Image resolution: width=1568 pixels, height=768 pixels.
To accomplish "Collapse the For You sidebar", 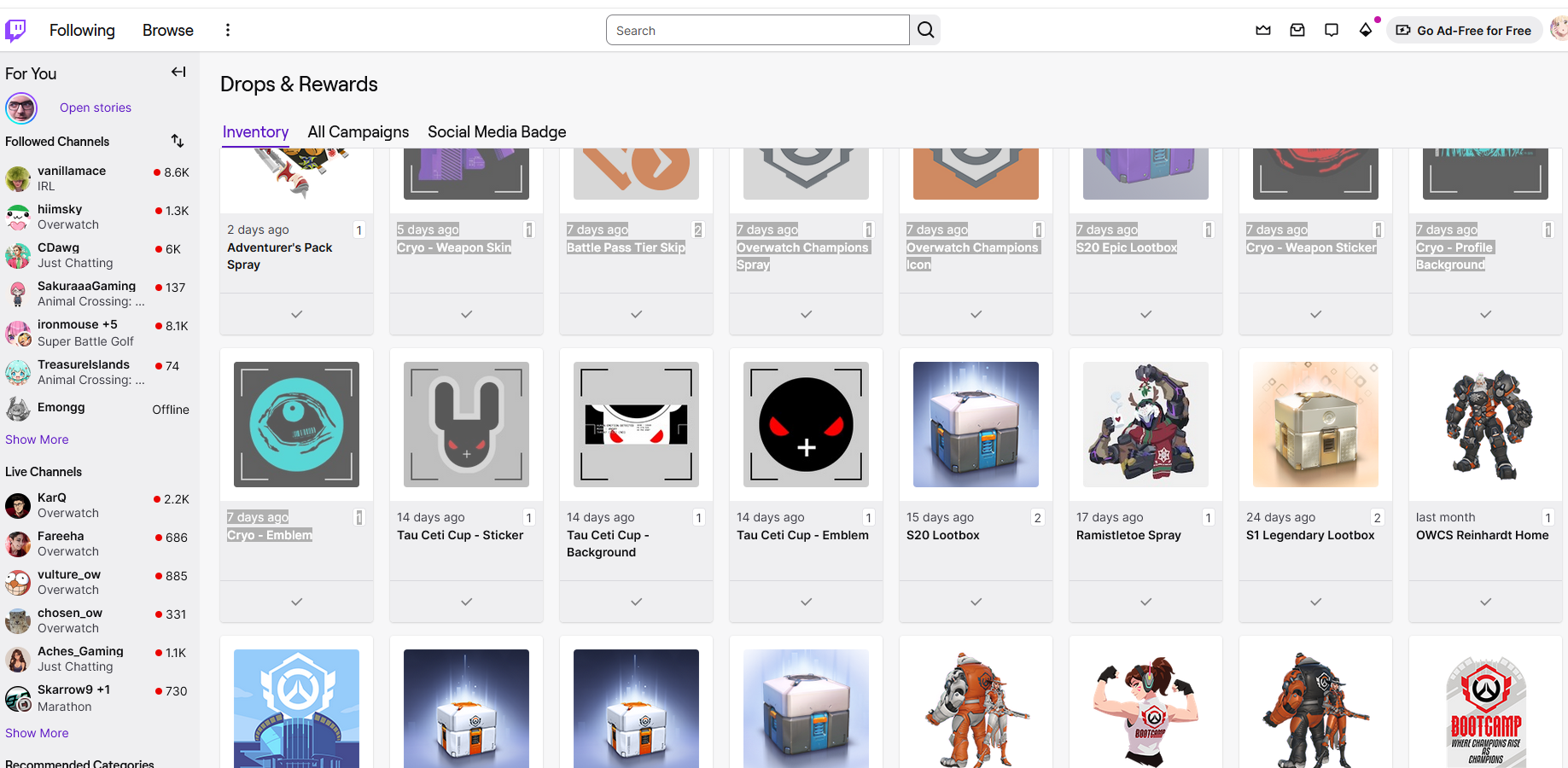I will tap(178, 73).
